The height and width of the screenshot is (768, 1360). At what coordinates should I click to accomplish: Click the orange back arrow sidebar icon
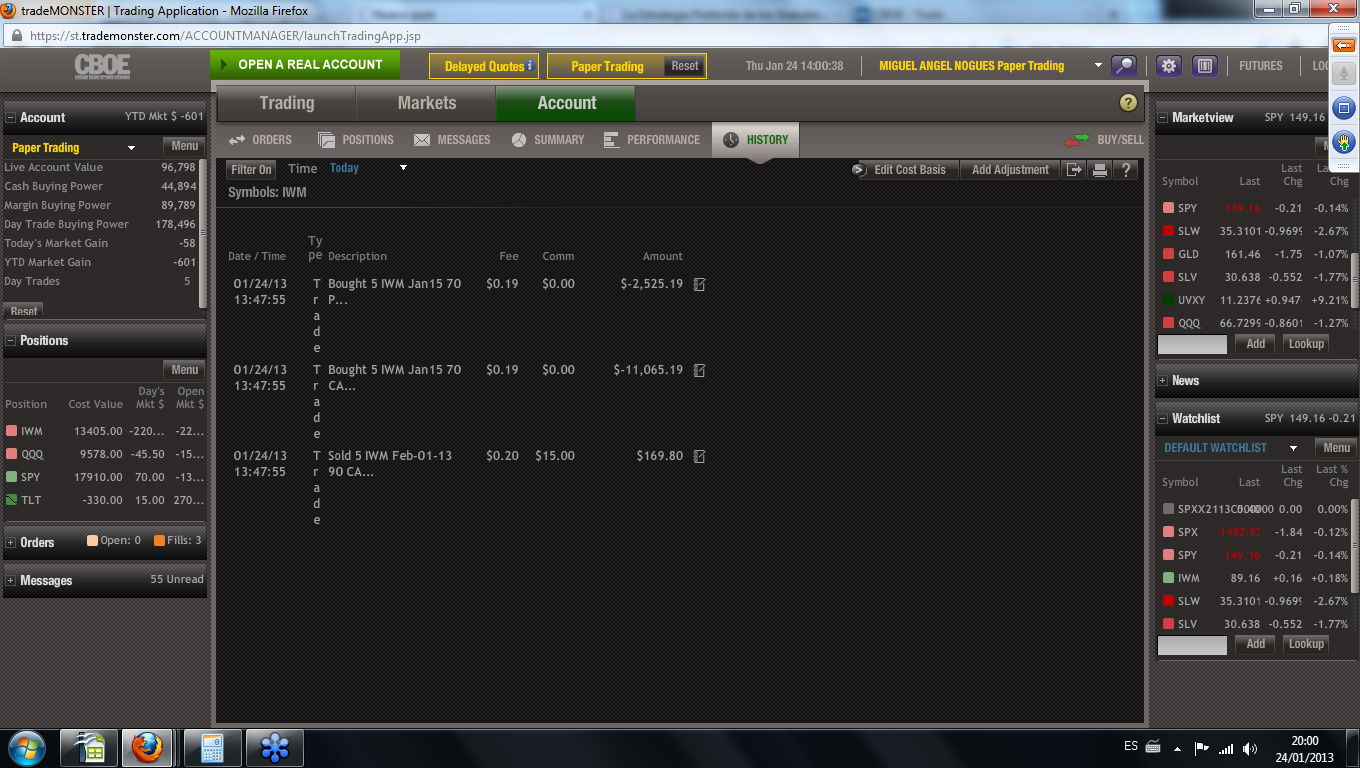pyautogui.click(x=1344, y=45)
